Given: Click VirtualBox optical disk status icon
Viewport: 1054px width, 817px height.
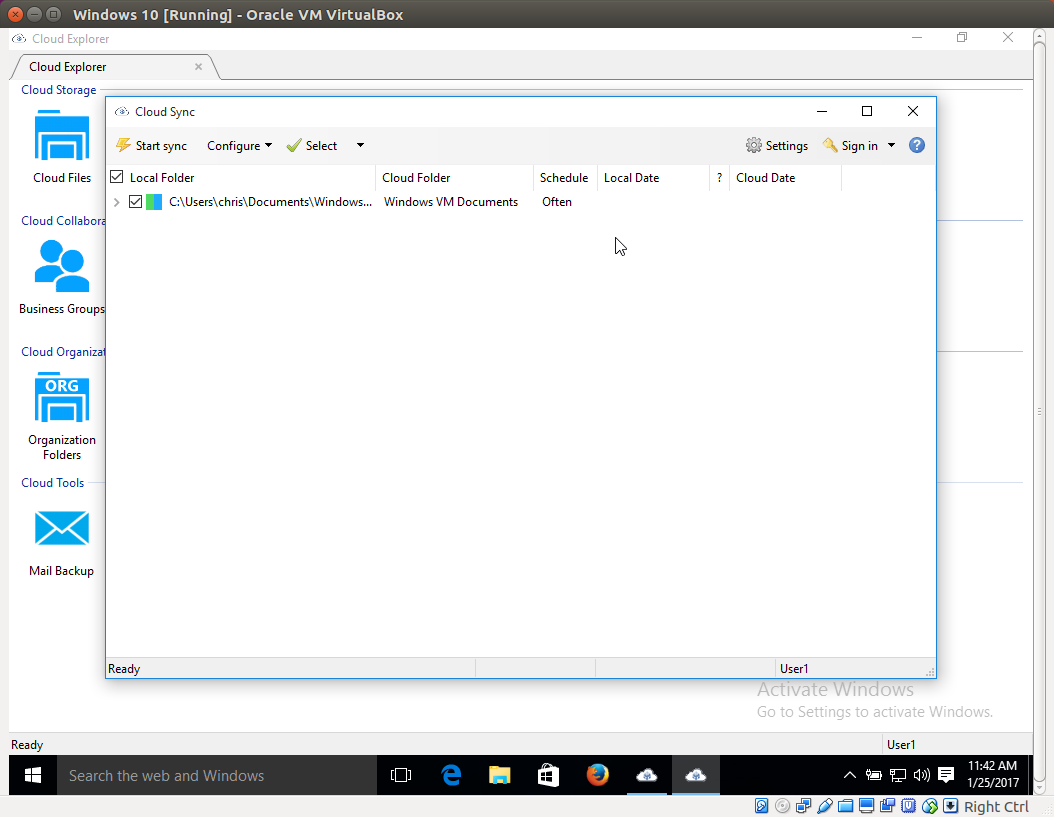Looking at the screenshot, I should [x=782, y=806].
